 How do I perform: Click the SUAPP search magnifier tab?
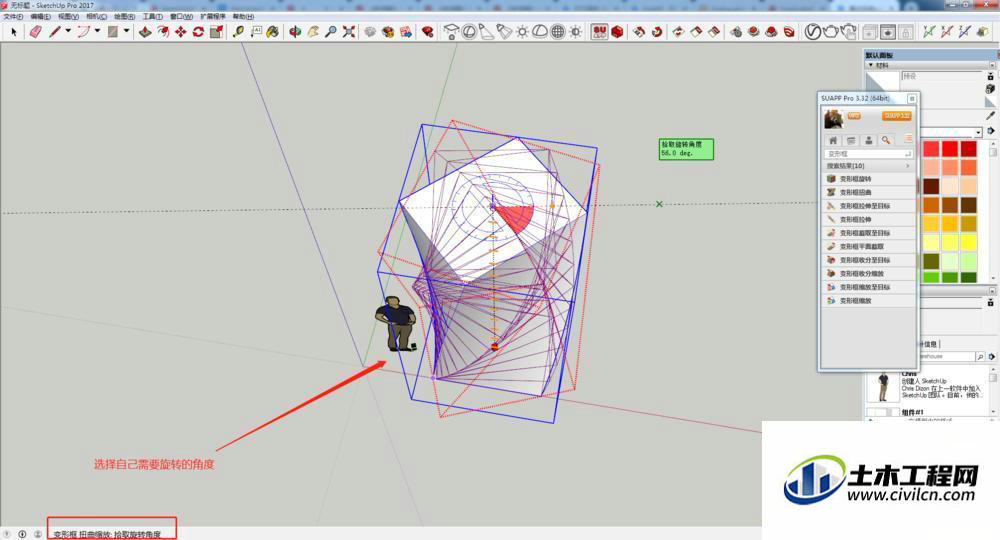pos(886,140)
